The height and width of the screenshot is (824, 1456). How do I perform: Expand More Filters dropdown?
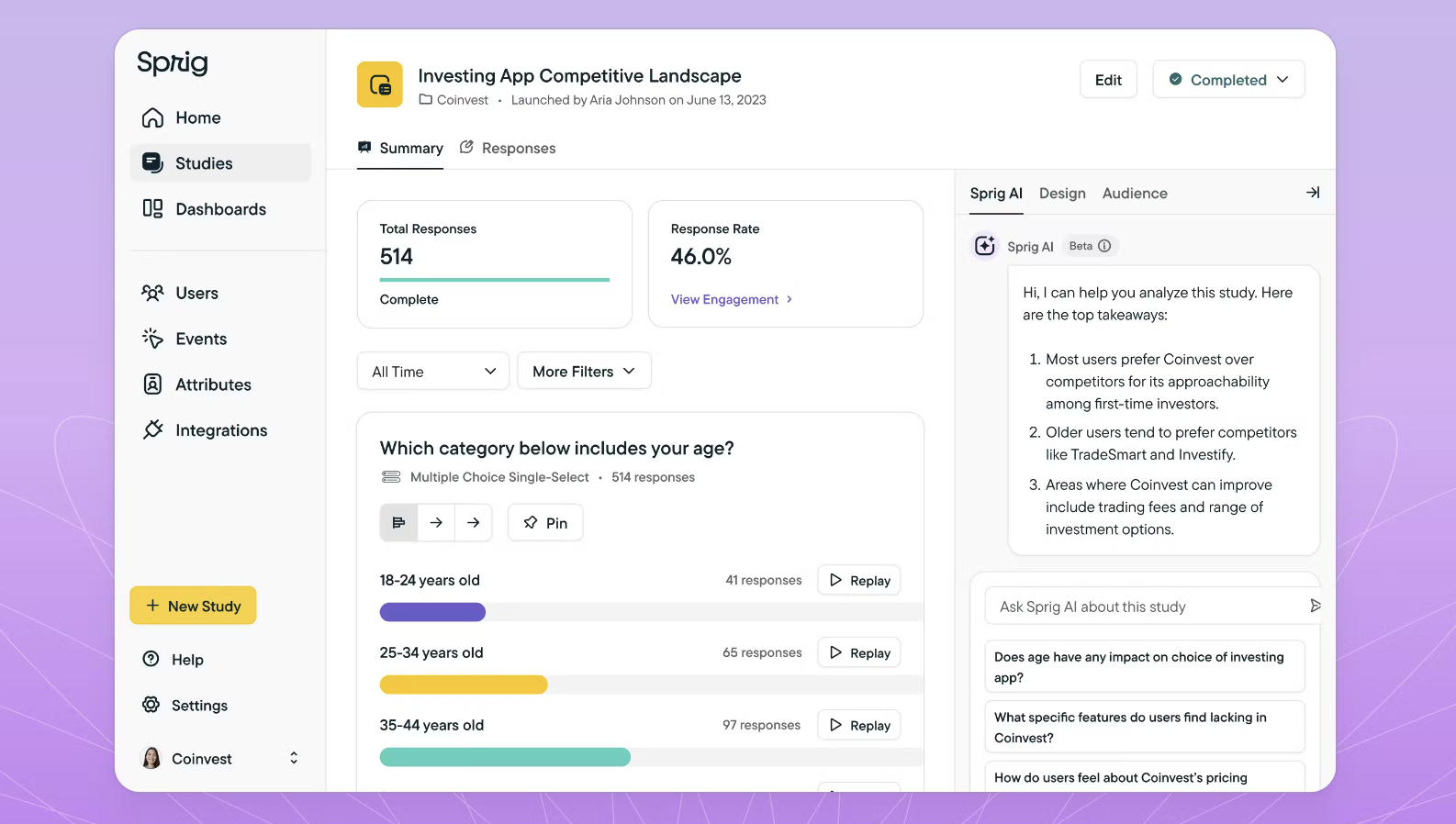pyautogui.click(x=584, y=372)
